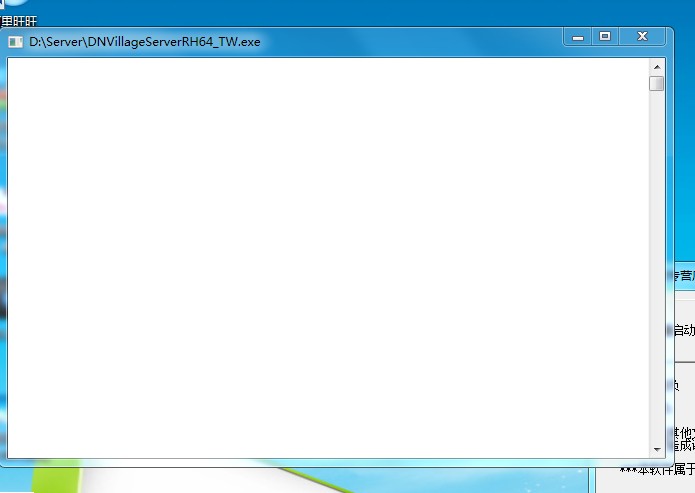This screenshot has width=695, height=493.
Task: Click the scrollbar up arrow in console
Action: click(657, 67)
